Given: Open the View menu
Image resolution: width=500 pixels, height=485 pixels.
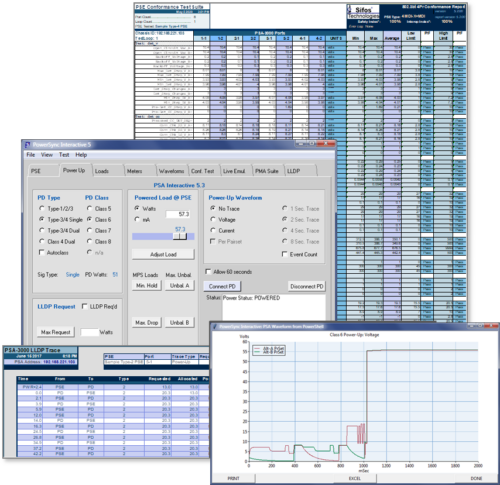Looking at the screenshot, I should click(47, 155).
